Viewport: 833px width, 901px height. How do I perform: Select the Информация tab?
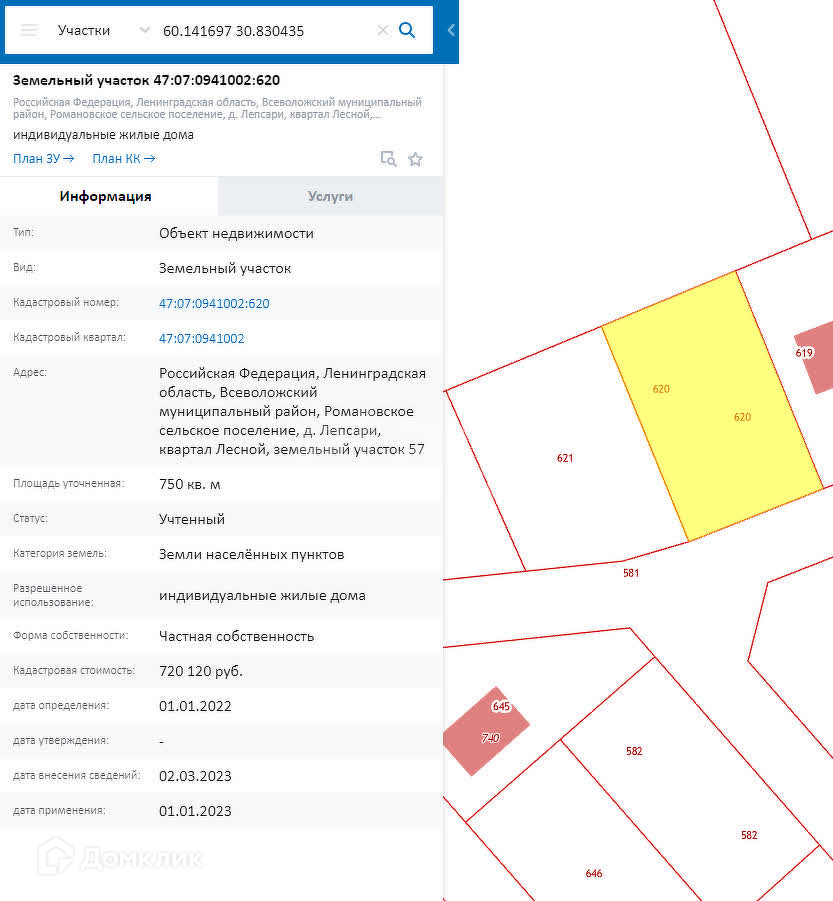click(x=106, y=196)
